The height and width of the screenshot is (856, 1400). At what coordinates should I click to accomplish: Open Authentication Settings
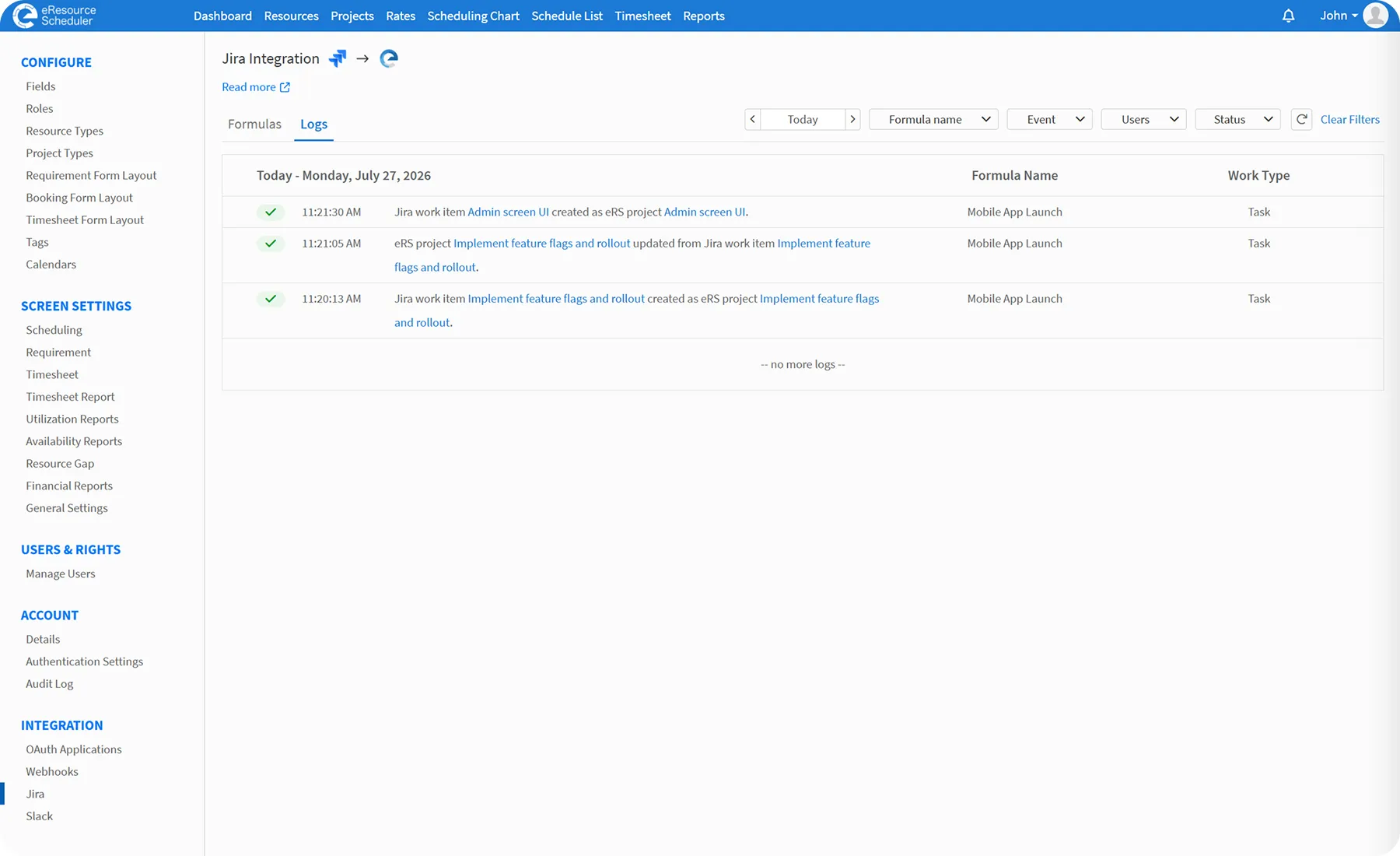[84, 661]
